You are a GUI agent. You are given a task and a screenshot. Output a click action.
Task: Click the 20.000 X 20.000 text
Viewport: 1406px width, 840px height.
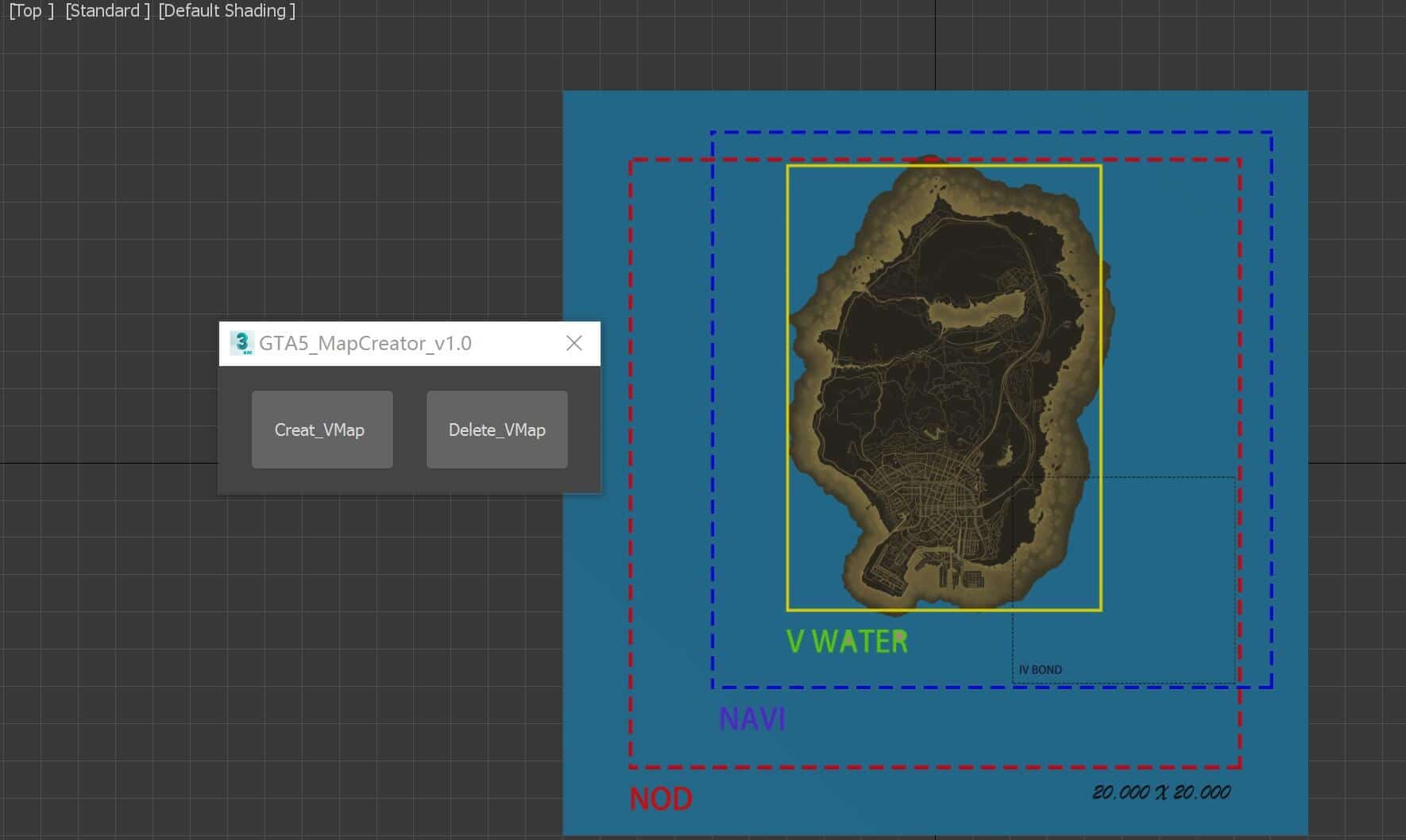coord(1161,792)
